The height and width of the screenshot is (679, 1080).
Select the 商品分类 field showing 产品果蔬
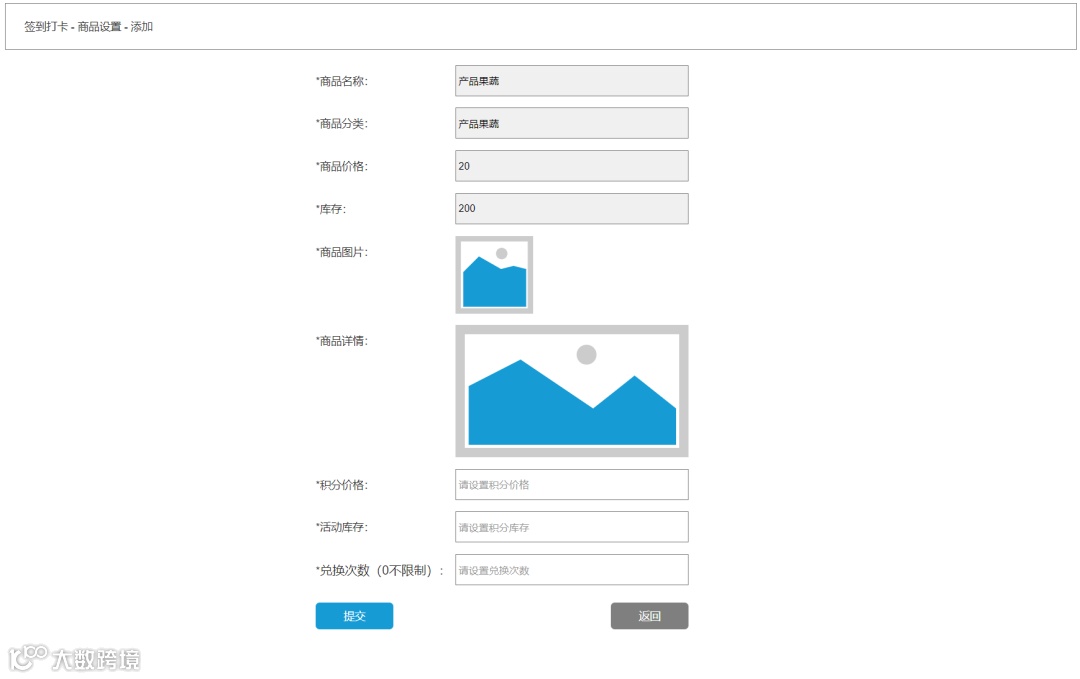(571, 123)
